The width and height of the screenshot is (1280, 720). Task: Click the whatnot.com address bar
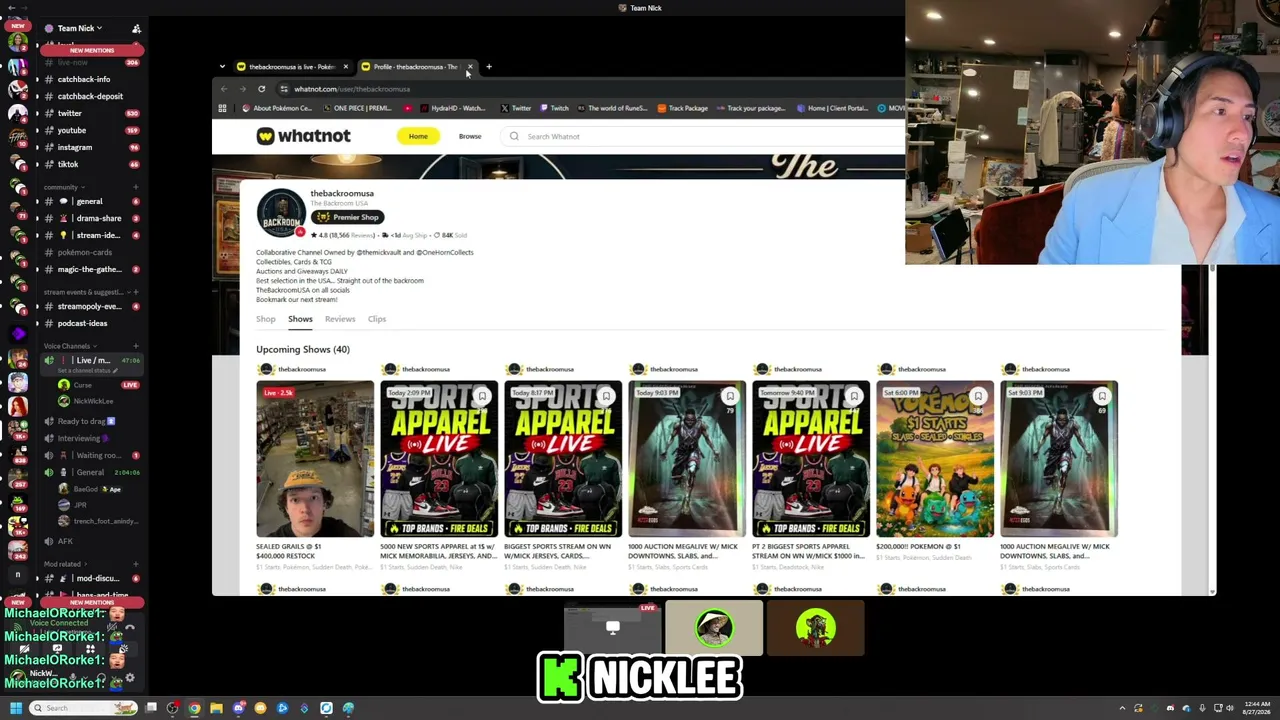point(590,89)
